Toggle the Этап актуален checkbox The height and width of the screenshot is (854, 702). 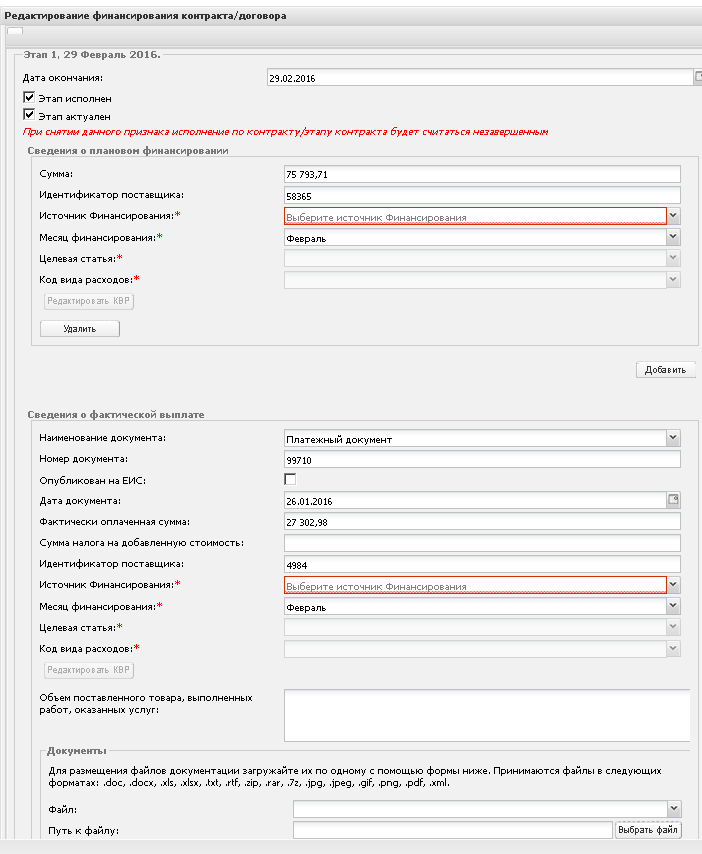29,115
